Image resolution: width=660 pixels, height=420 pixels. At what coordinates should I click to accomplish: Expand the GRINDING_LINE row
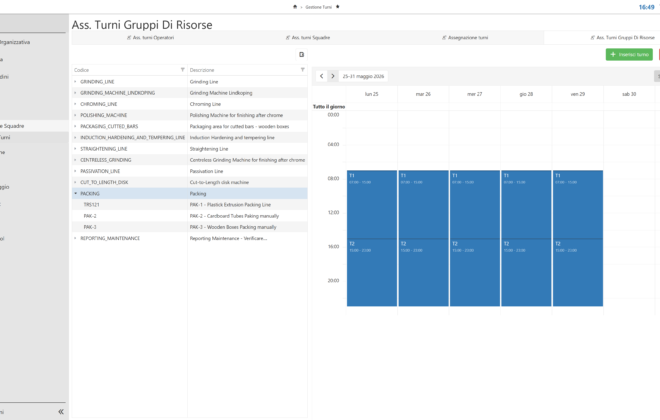click(75, 82)
